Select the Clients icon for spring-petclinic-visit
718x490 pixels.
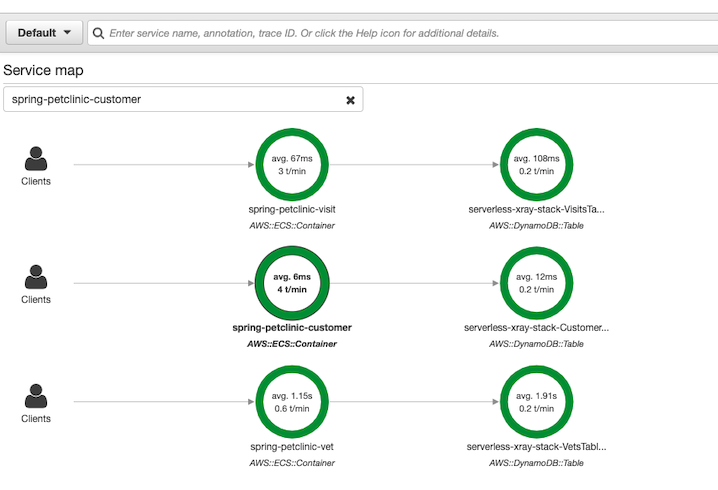[36, 158]
